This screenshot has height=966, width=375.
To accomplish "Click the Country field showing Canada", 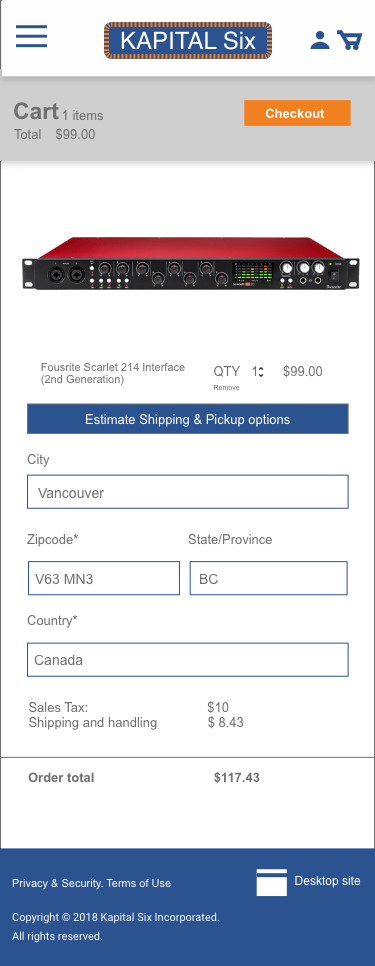I will 188,660.
